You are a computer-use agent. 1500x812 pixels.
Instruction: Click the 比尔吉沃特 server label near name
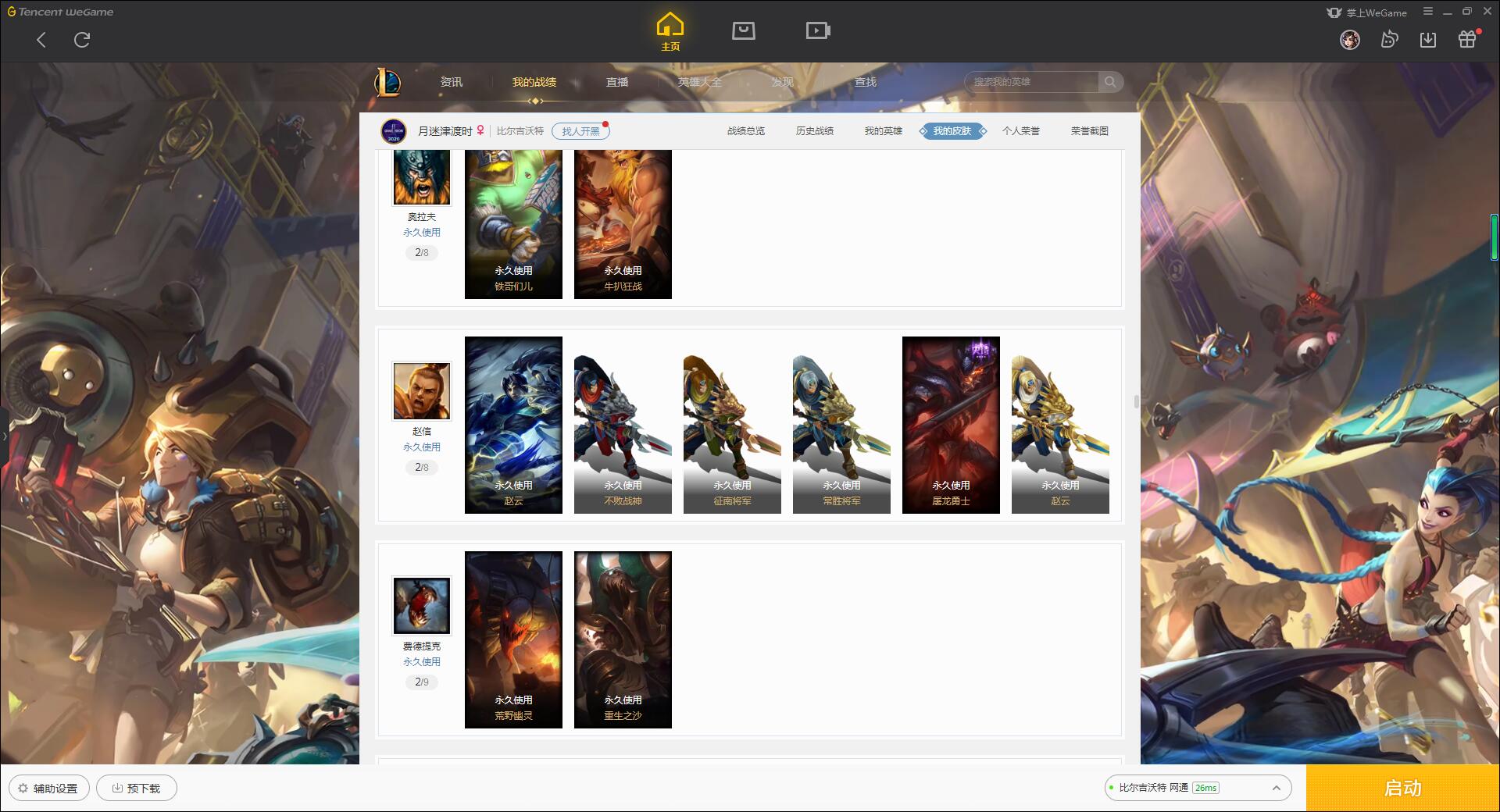[520, 131]
